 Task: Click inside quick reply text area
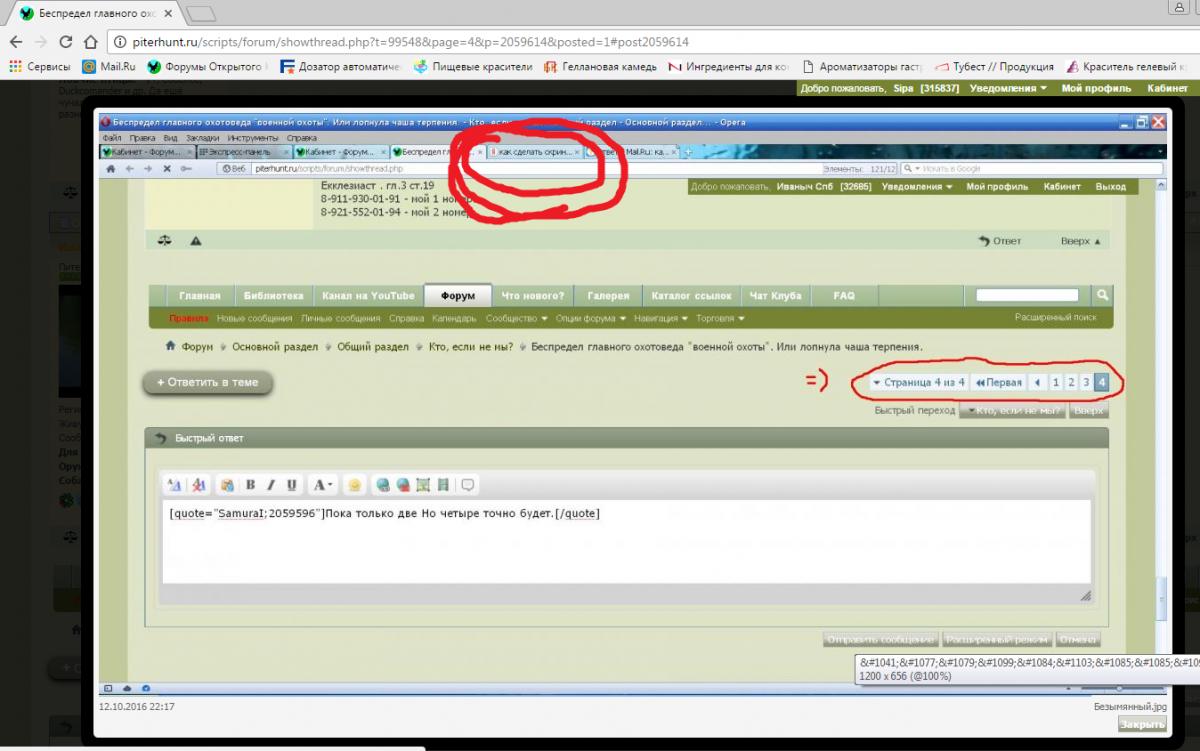click(x=627, y=544)
